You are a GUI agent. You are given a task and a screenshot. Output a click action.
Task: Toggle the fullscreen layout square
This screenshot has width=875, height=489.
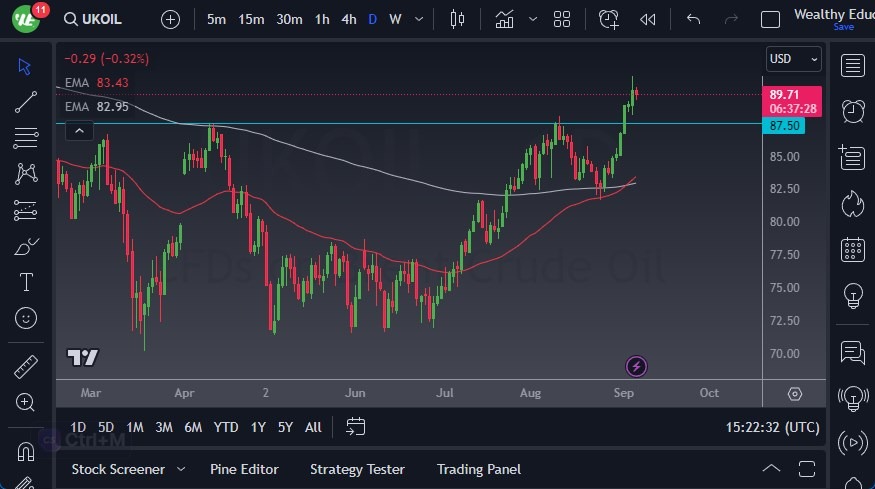pyautogui.click(x=770, y=19)
